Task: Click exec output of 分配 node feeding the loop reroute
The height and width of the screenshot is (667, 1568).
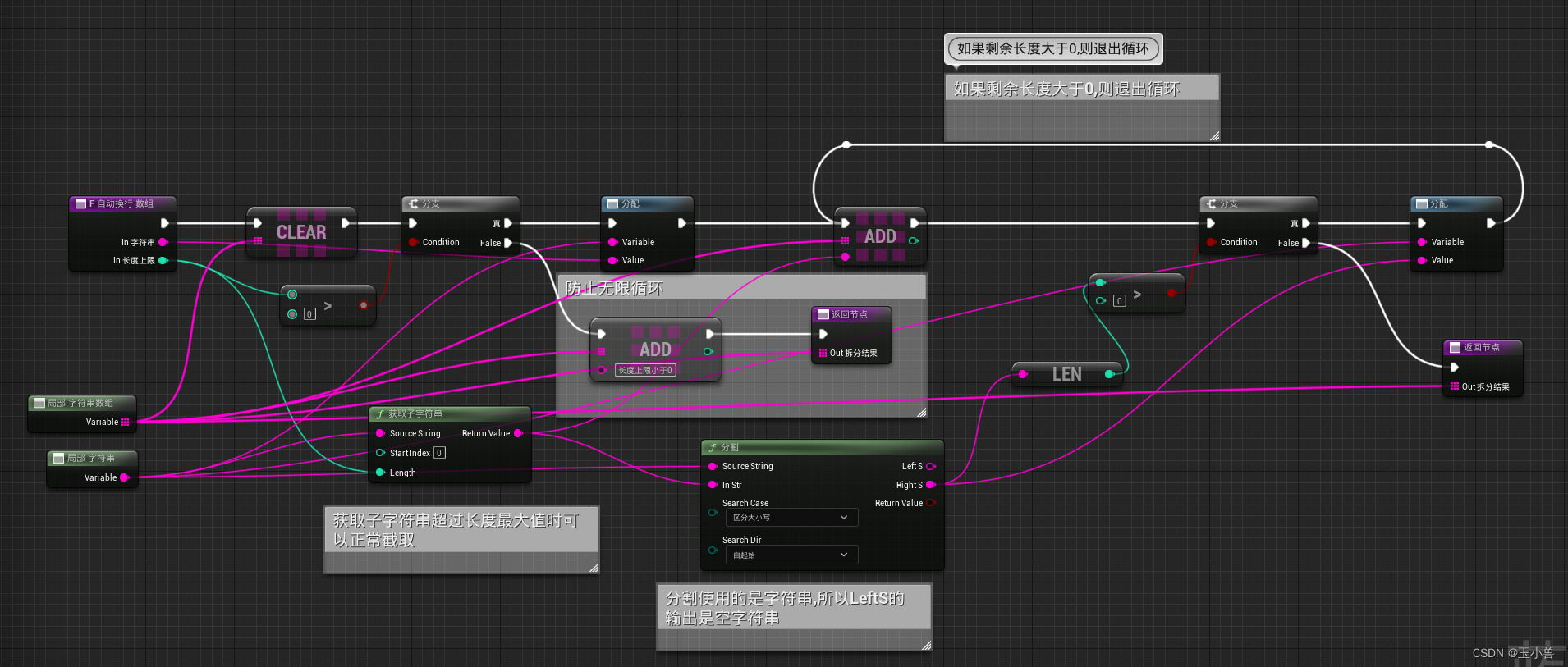Action: click(1491, 223)
